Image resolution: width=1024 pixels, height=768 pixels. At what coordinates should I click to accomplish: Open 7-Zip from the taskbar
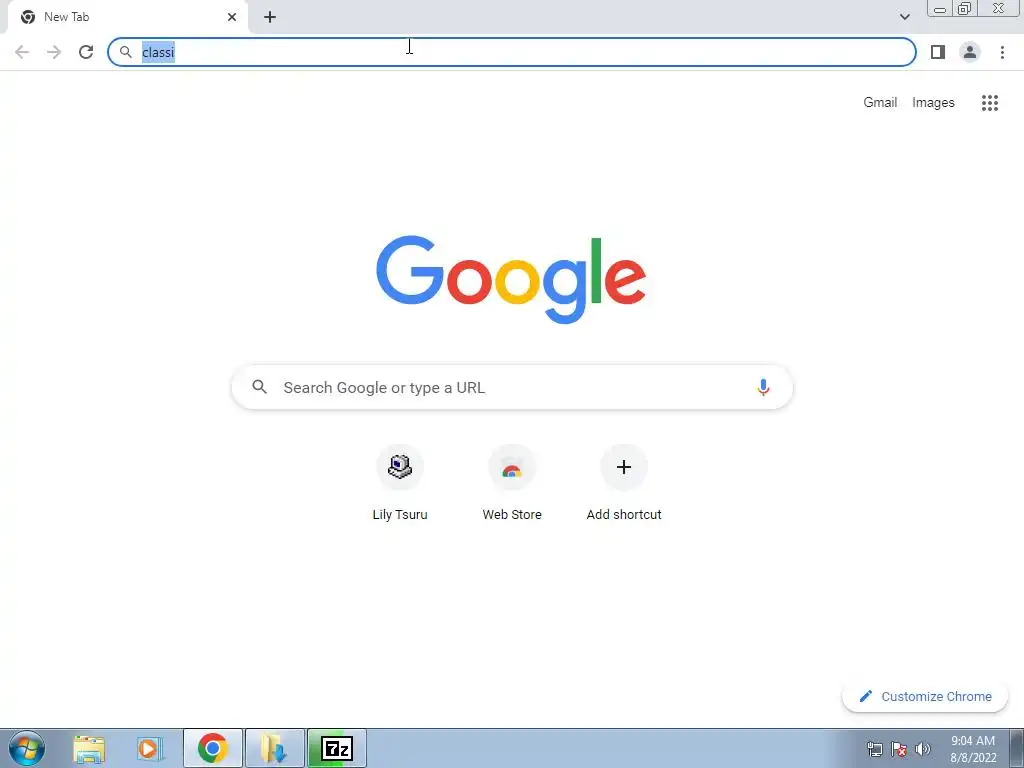337,748
